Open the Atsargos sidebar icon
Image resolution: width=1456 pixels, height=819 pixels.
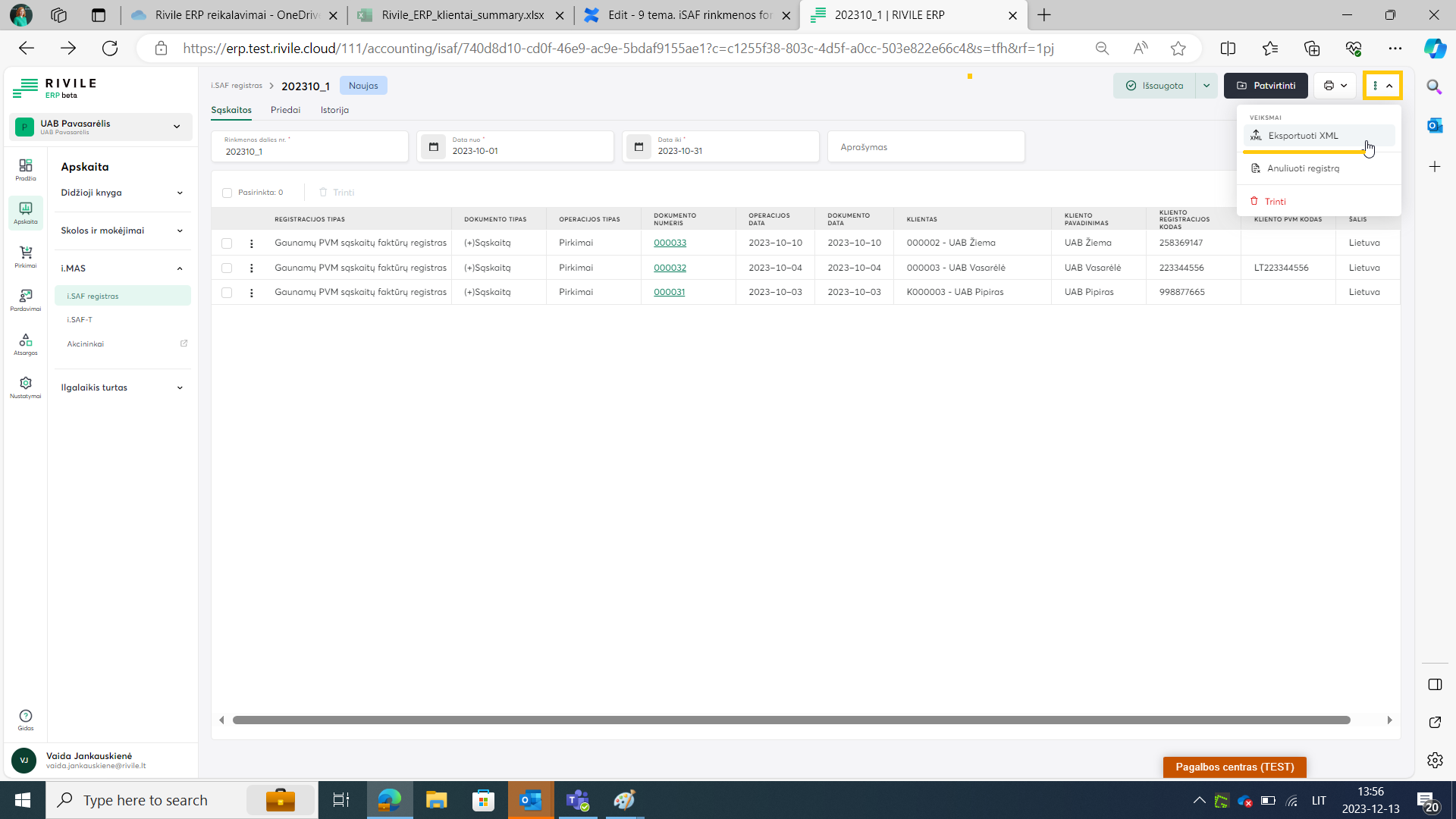click(26, 343)
